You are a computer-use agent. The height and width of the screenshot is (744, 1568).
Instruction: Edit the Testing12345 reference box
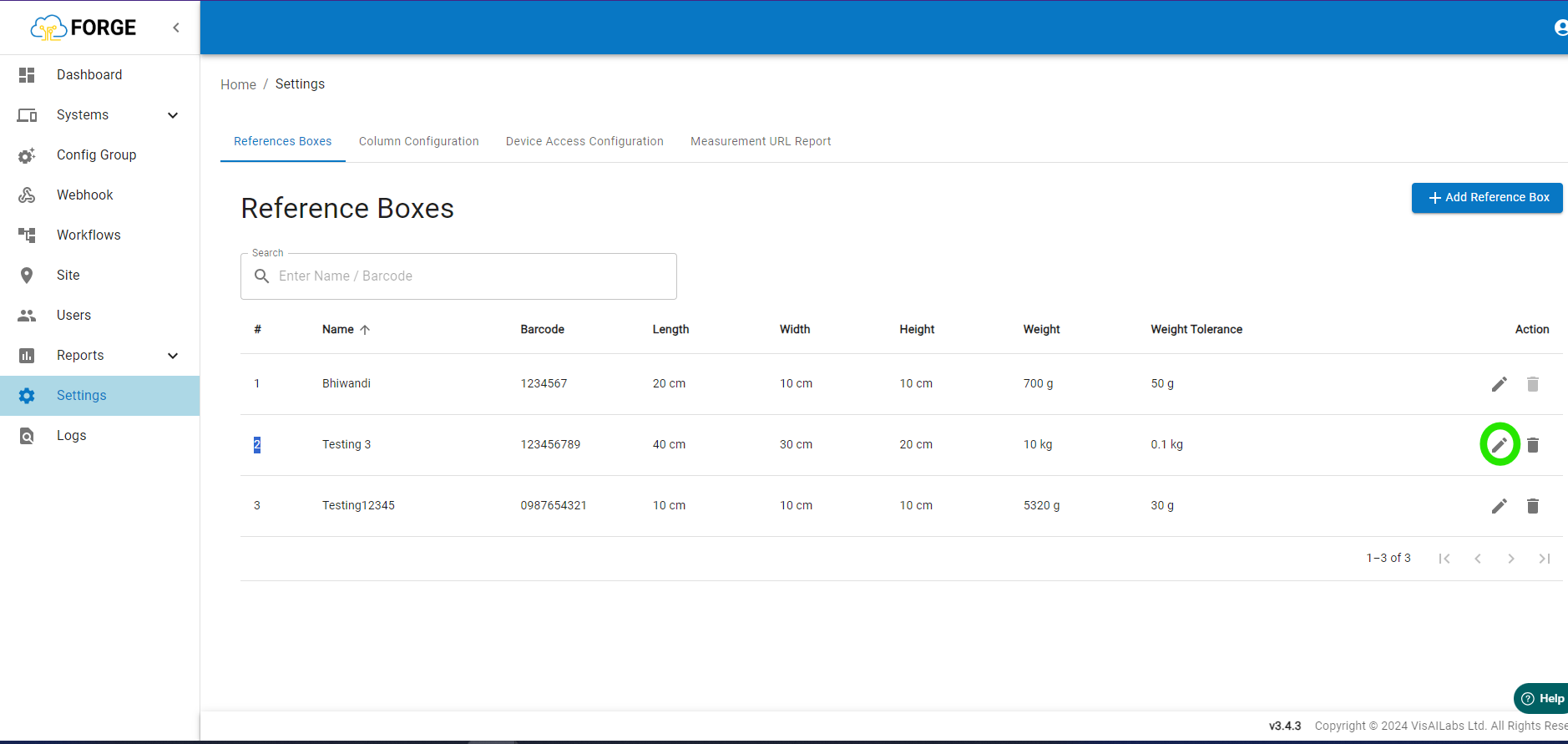point(1500,506)
